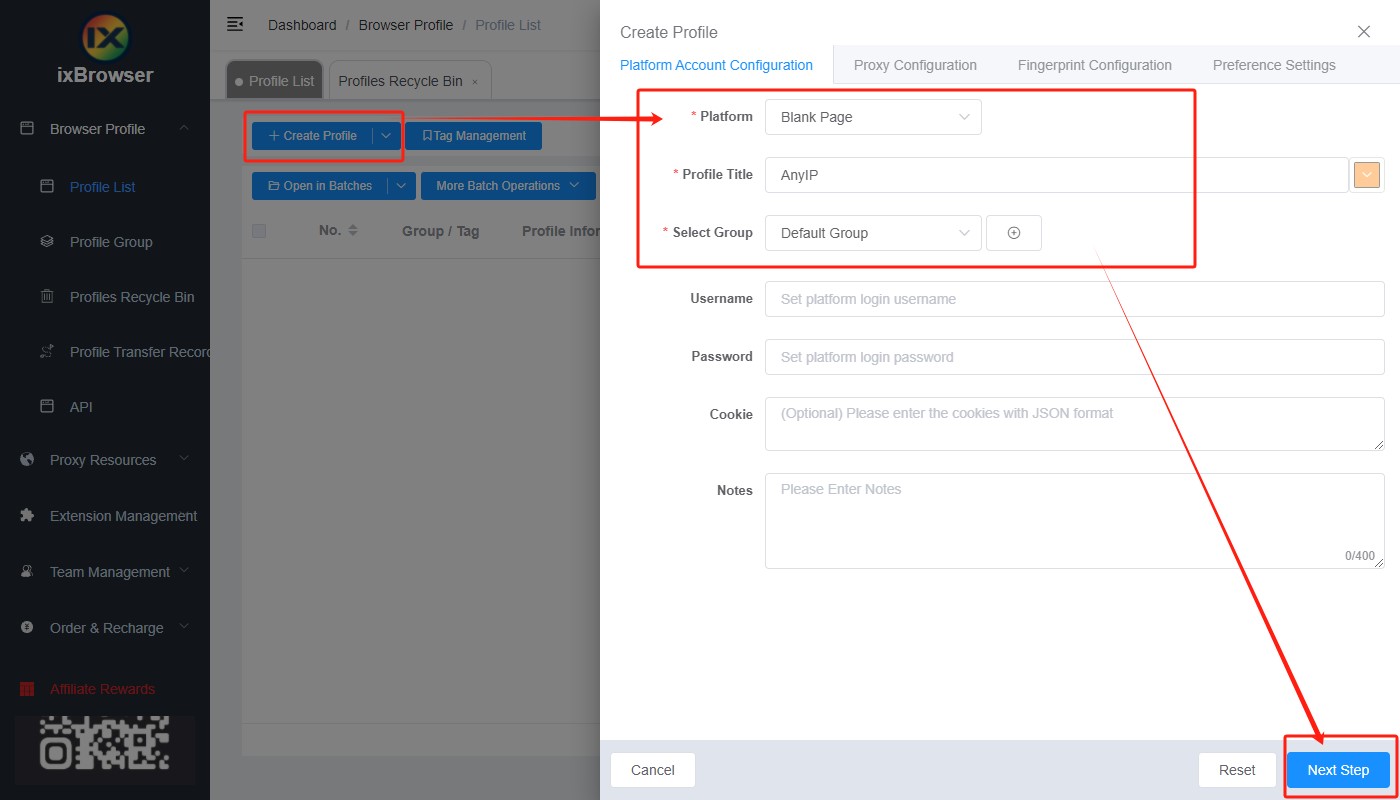The height and width of the screenshot is (800, 1400).
Task: Open the Fingerprint Configuration tab
Action: pyautogui.click(x=1094, y=64)
